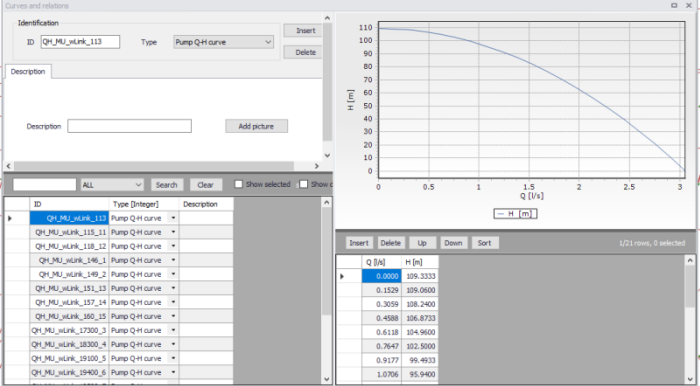This screenshot has width=700, height=386.
Task: Click scroll-down arrow of curve list
Action: 327,379
